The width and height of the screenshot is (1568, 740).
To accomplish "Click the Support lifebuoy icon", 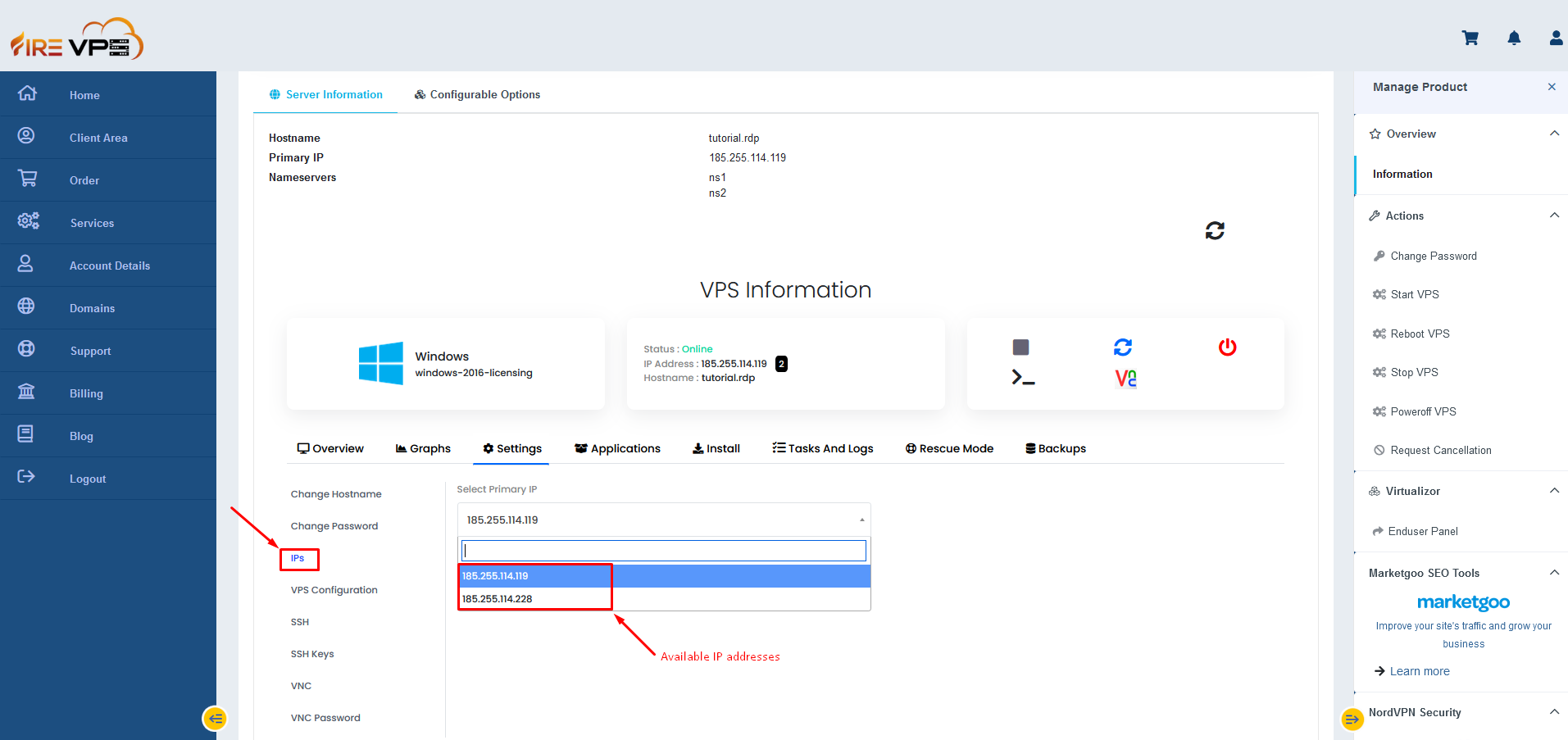I will click(x=26, y=349).
